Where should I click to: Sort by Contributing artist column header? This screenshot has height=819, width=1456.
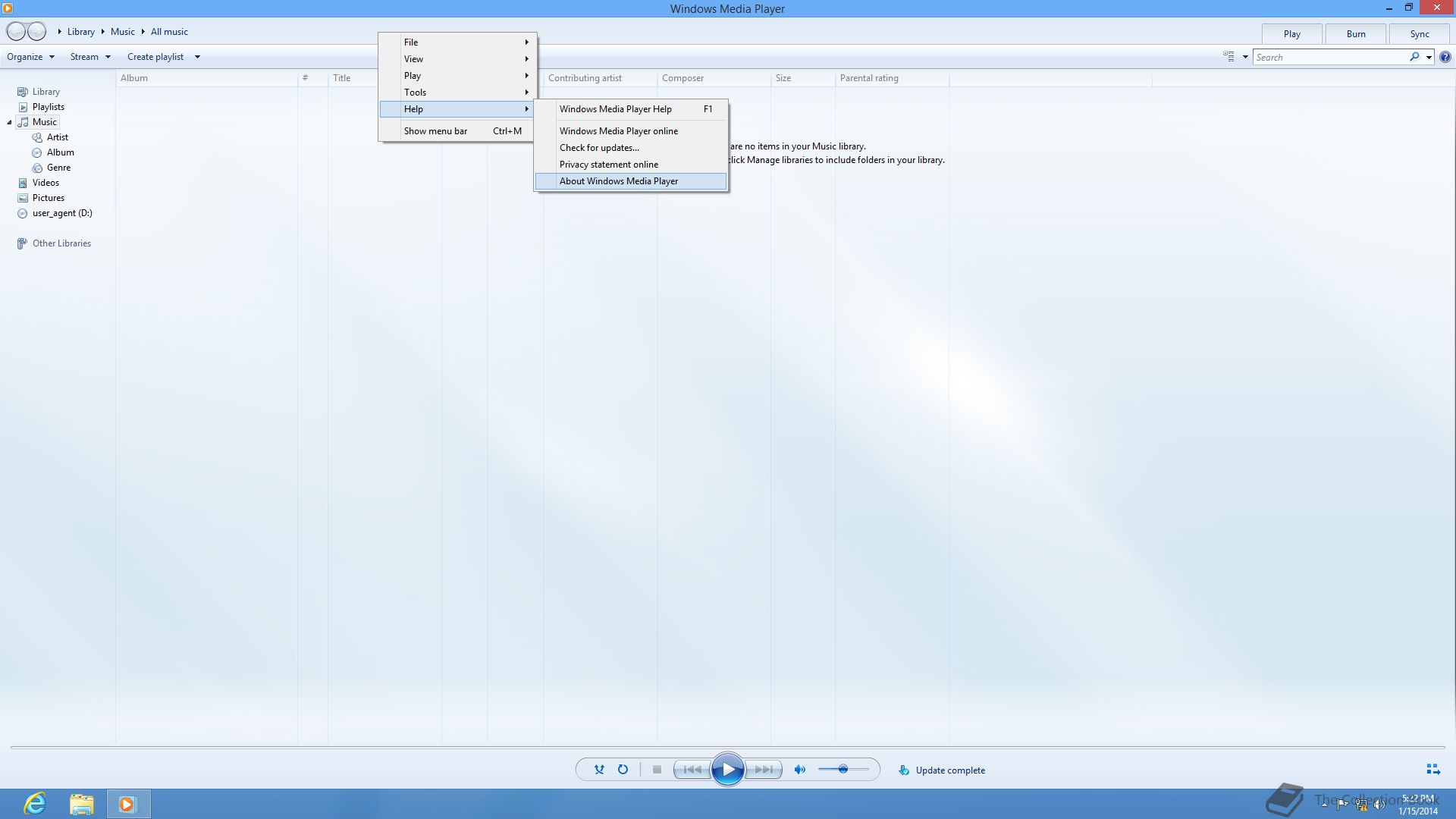tap(600, 78)
